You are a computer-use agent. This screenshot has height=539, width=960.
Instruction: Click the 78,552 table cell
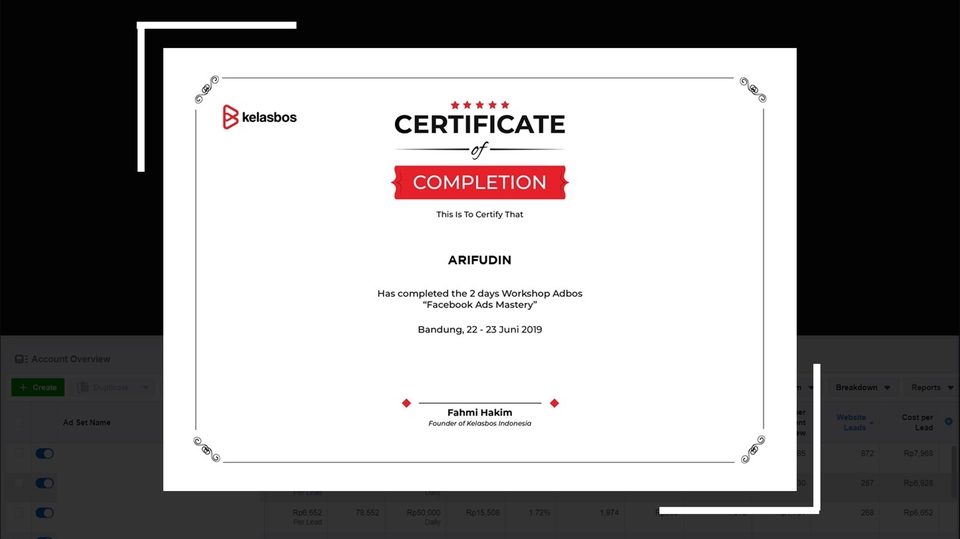pos(367,512)
